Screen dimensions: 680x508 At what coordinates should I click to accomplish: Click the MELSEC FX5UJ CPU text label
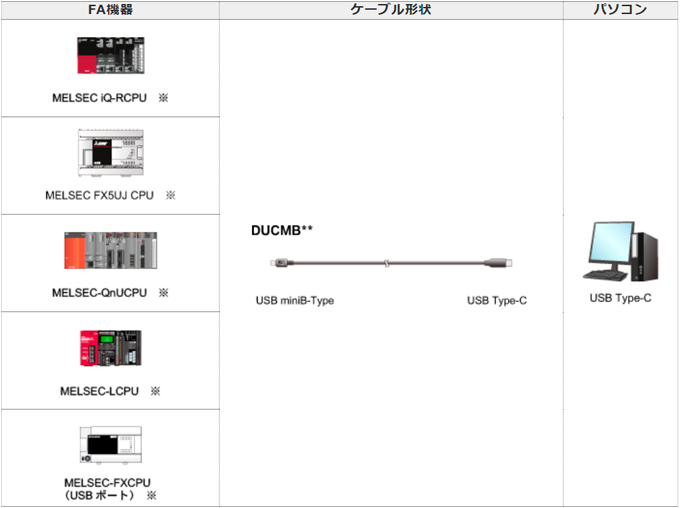(x=99, y=195)
